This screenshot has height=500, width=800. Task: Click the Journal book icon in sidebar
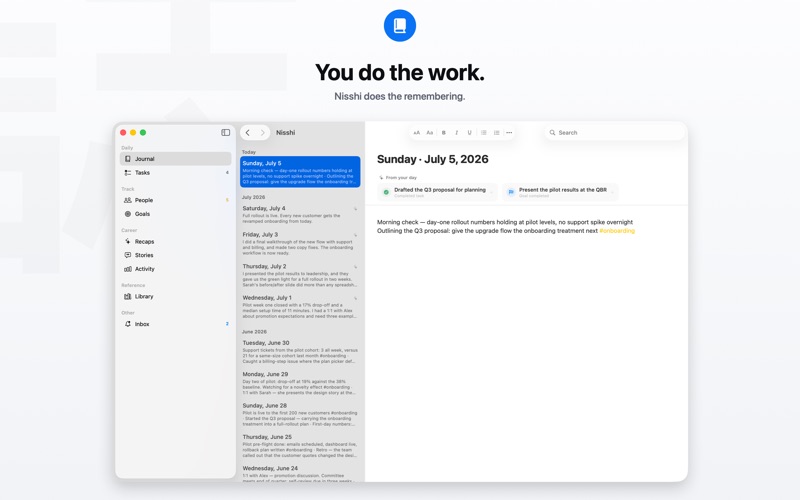(128, 159)
